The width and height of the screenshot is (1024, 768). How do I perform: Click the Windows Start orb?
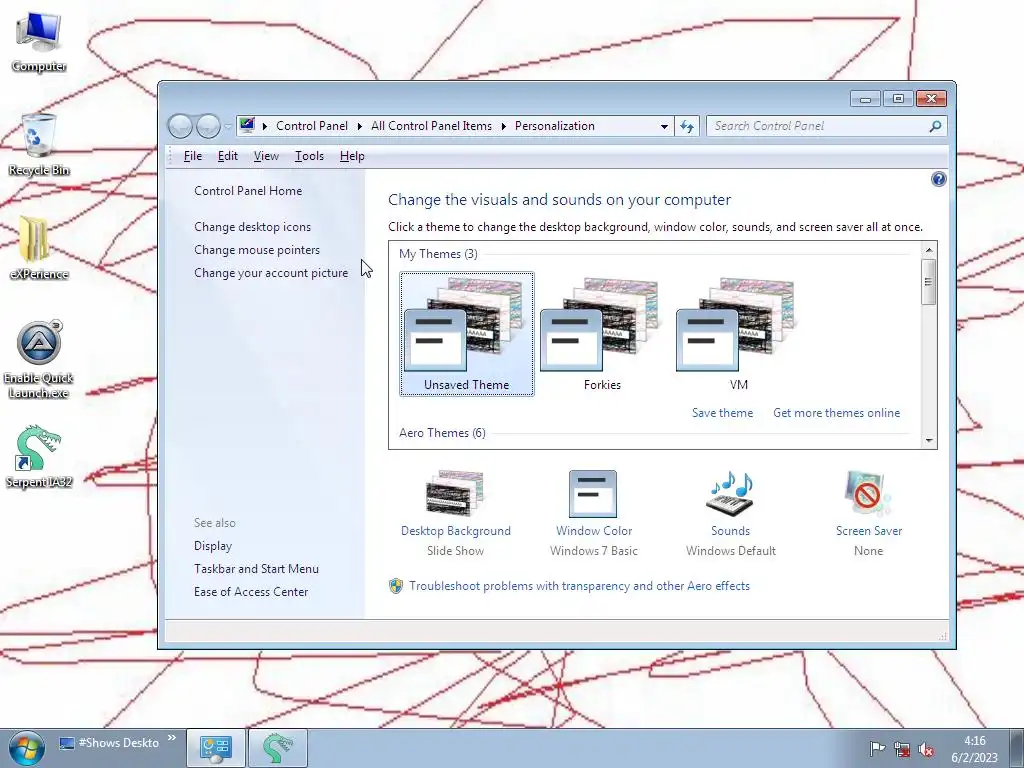coord(26,748)
